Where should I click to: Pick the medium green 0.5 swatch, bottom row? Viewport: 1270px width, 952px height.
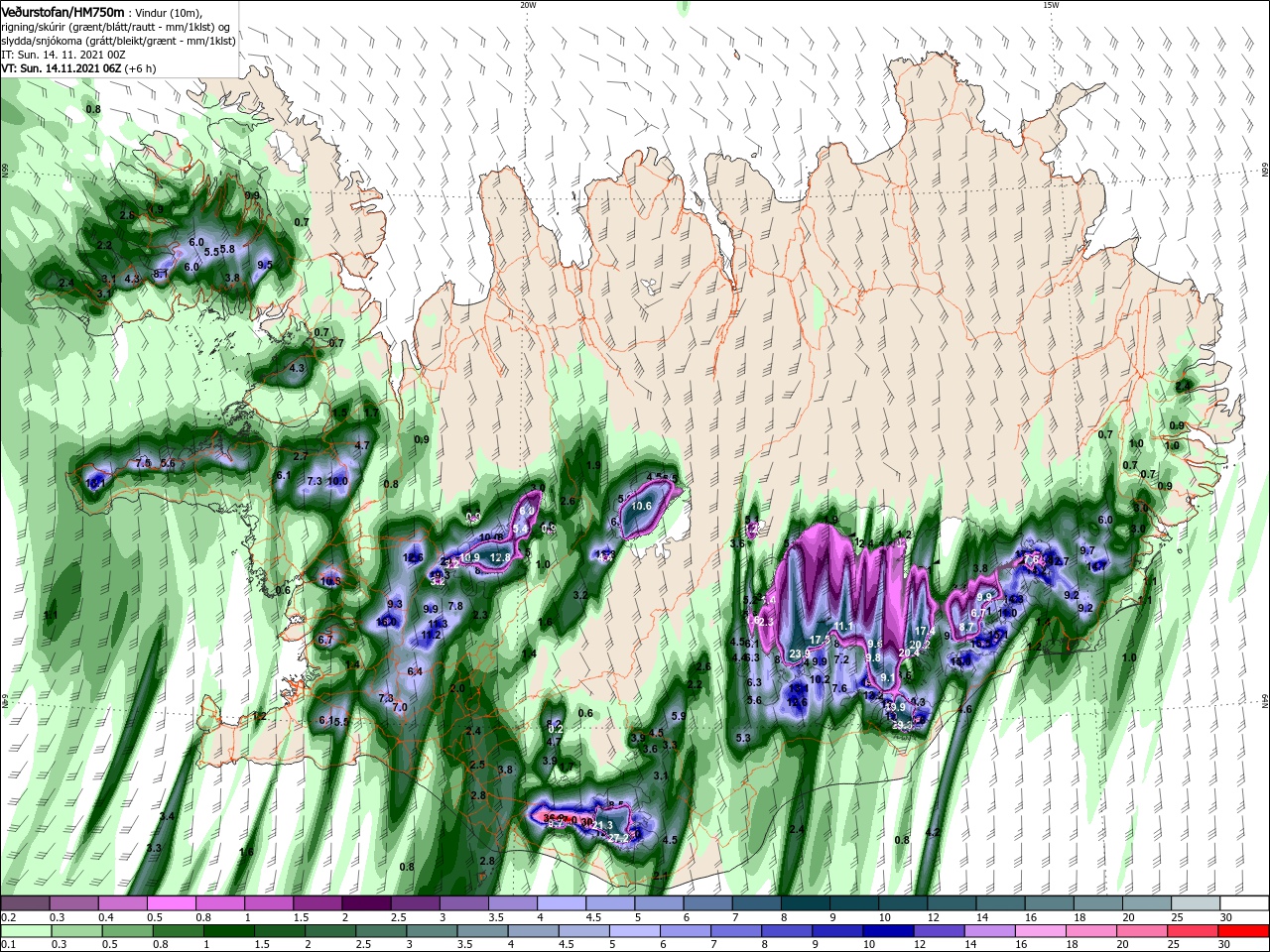pos(127,931)
